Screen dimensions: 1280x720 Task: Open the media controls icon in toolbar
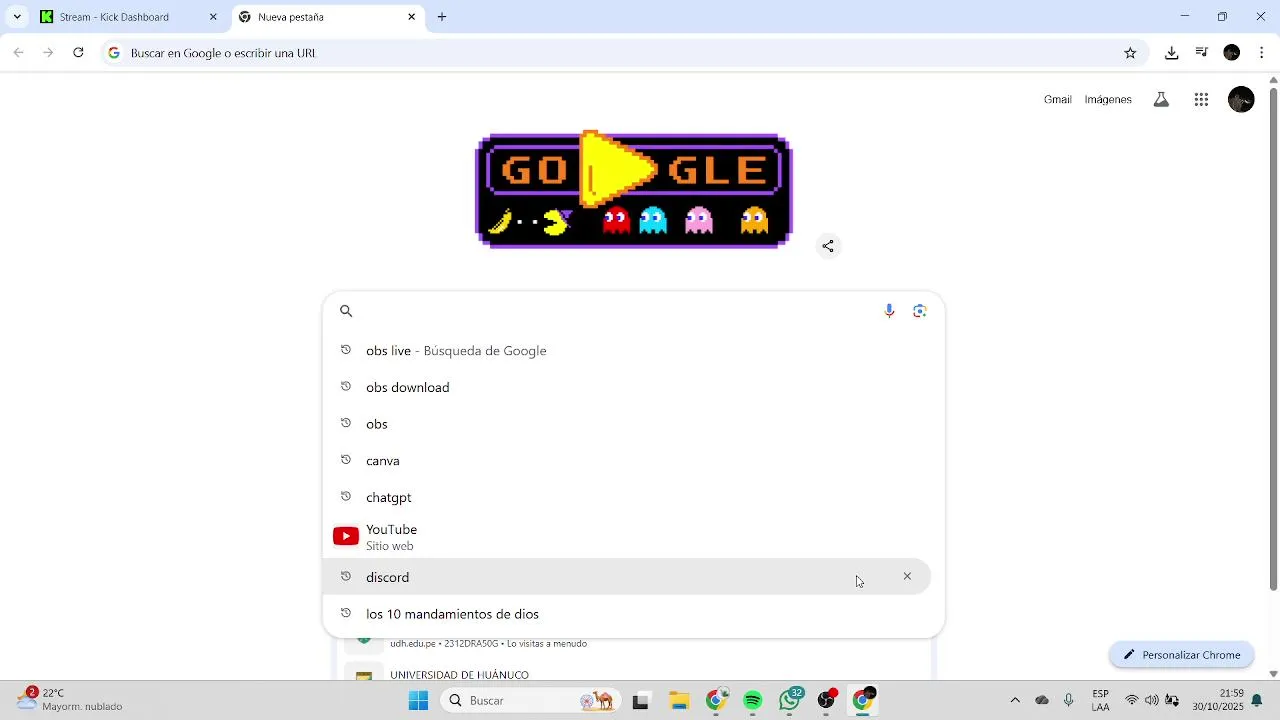coord(1202,53)
